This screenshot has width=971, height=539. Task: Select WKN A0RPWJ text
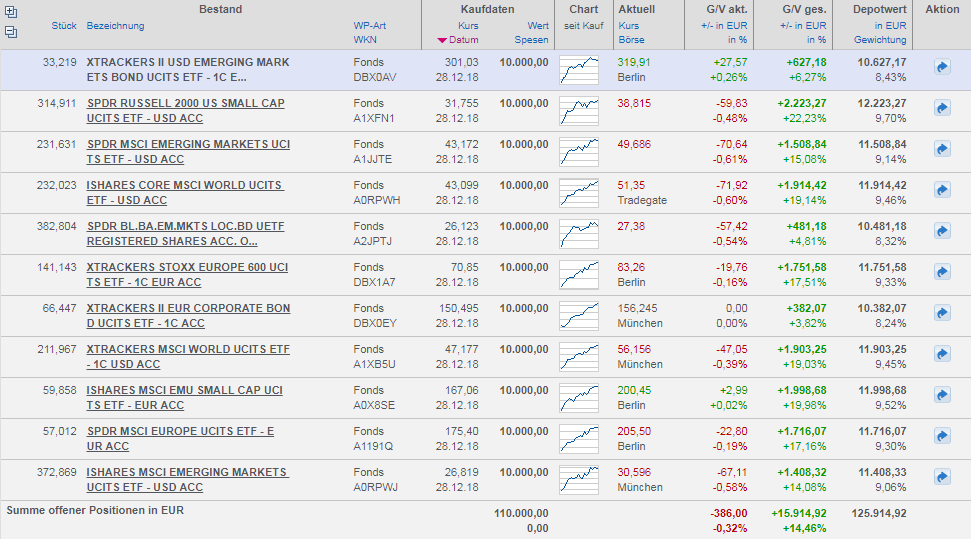(x=375, y=488)
